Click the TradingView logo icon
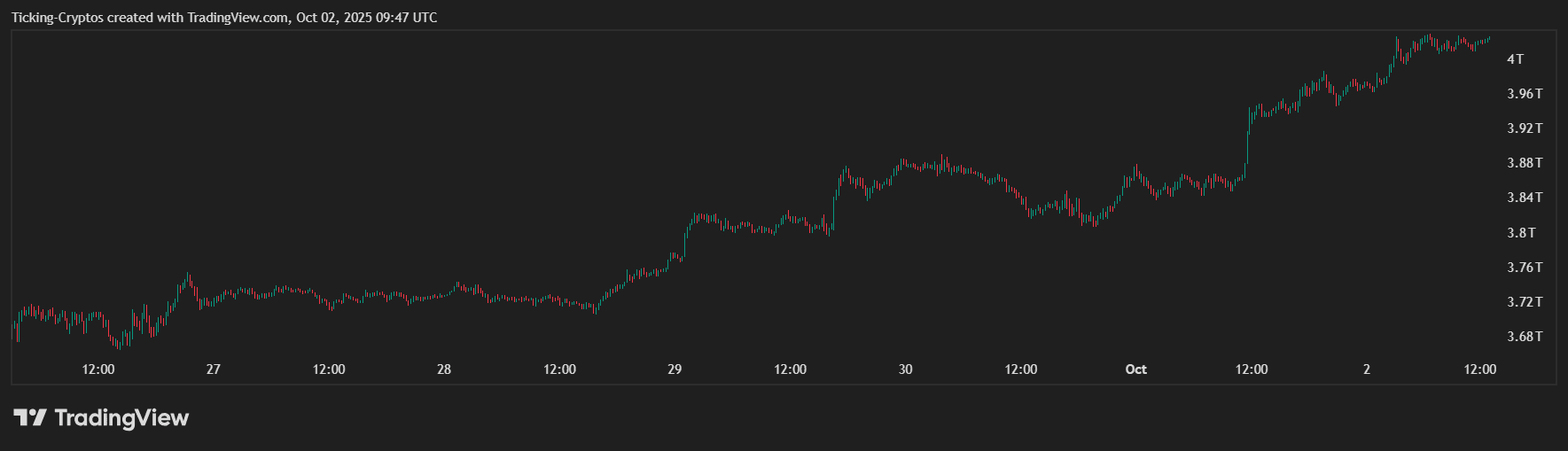The height and width of the screenshot is (451, 1568). tap(29, 417)
